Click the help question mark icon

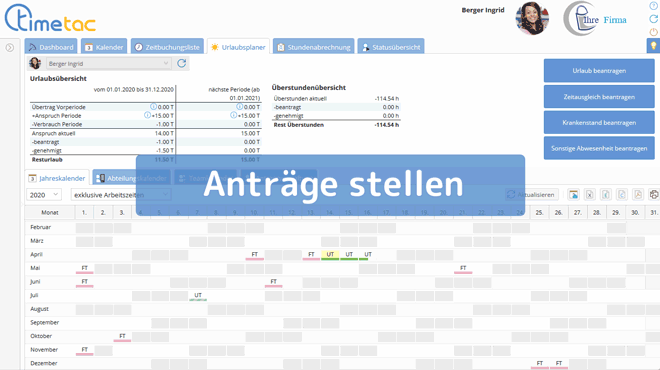point(653,6)
